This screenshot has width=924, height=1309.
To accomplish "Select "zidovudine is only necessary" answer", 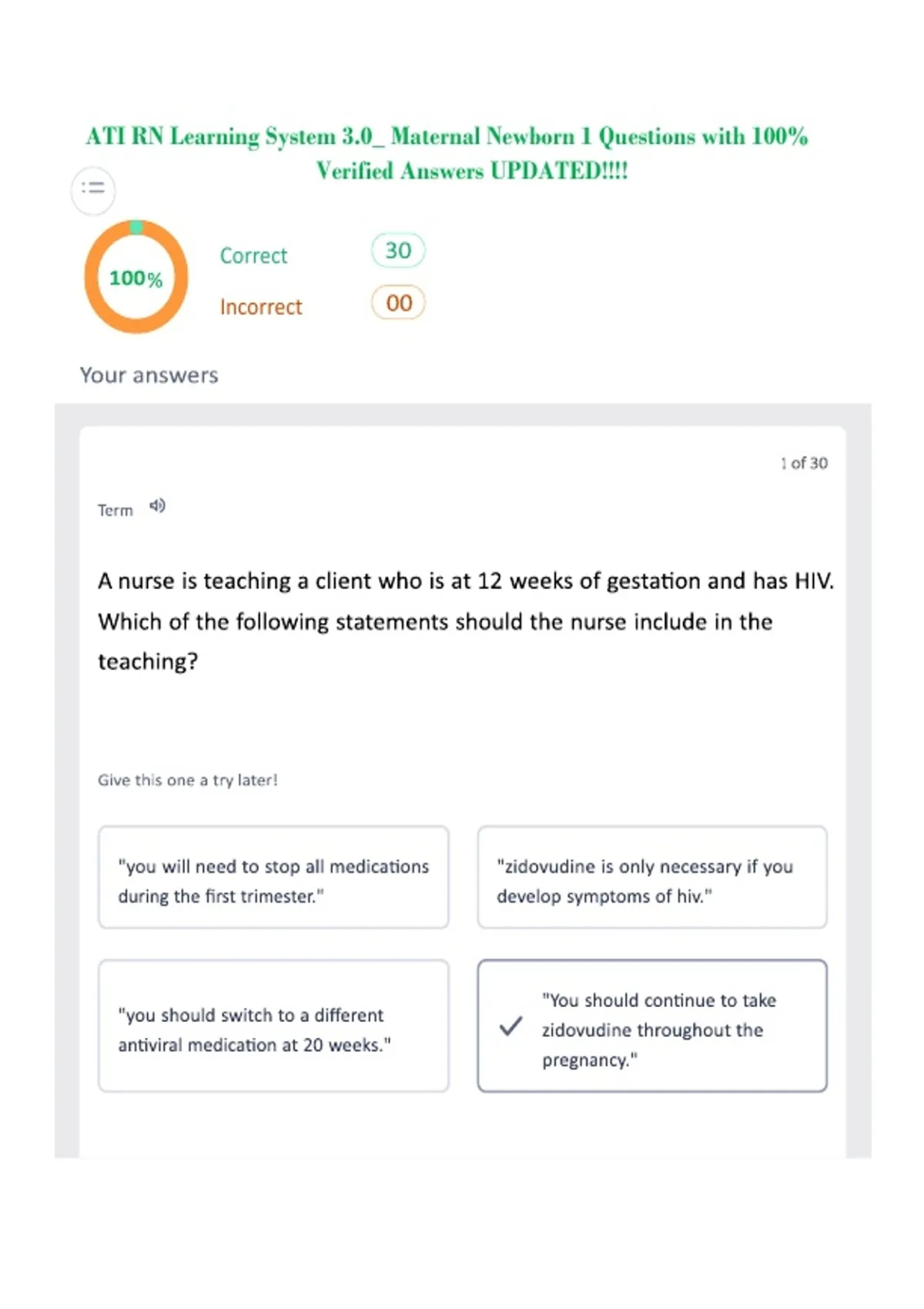I will click(652, 877).
